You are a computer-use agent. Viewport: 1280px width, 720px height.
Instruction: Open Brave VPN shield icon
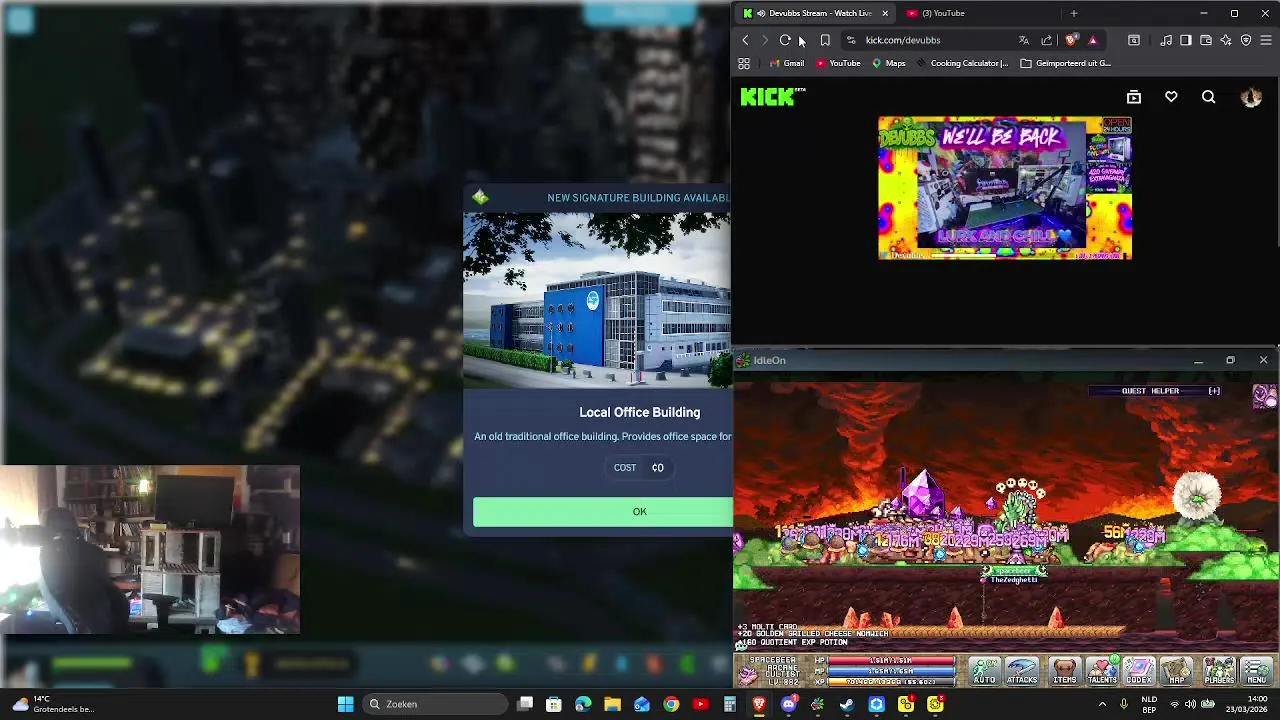click(1246, 40)
